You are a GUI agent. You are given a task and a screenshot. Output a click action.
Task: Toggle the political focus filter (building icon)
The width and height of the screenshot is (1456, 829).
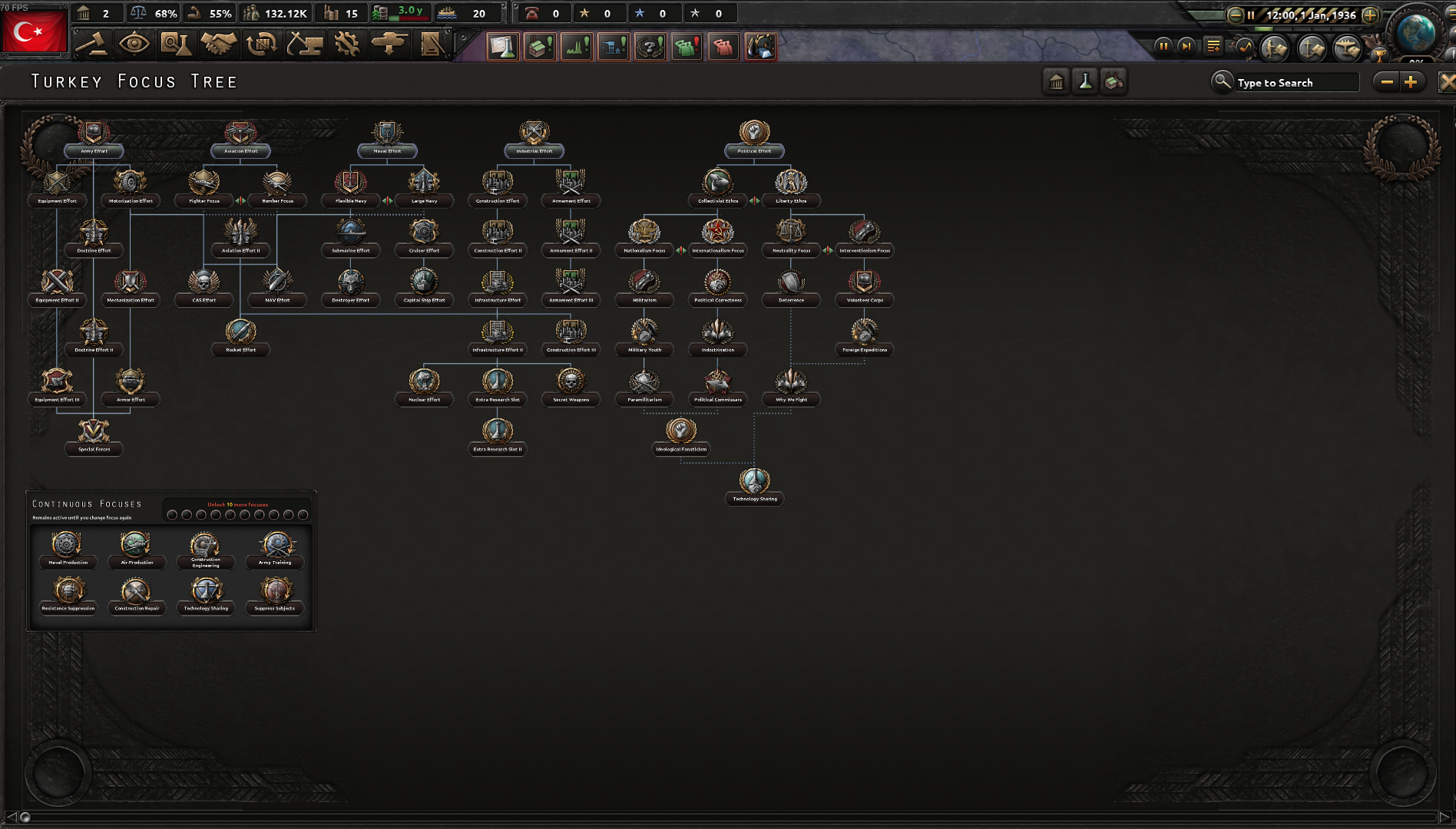point(1057,81)
